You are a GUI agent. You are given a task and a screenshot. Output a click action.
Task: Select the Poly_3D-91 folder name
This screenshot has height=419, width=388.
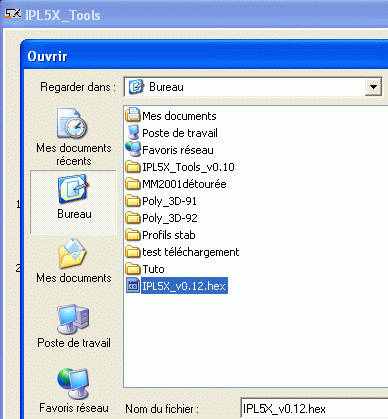pos(170,201)
